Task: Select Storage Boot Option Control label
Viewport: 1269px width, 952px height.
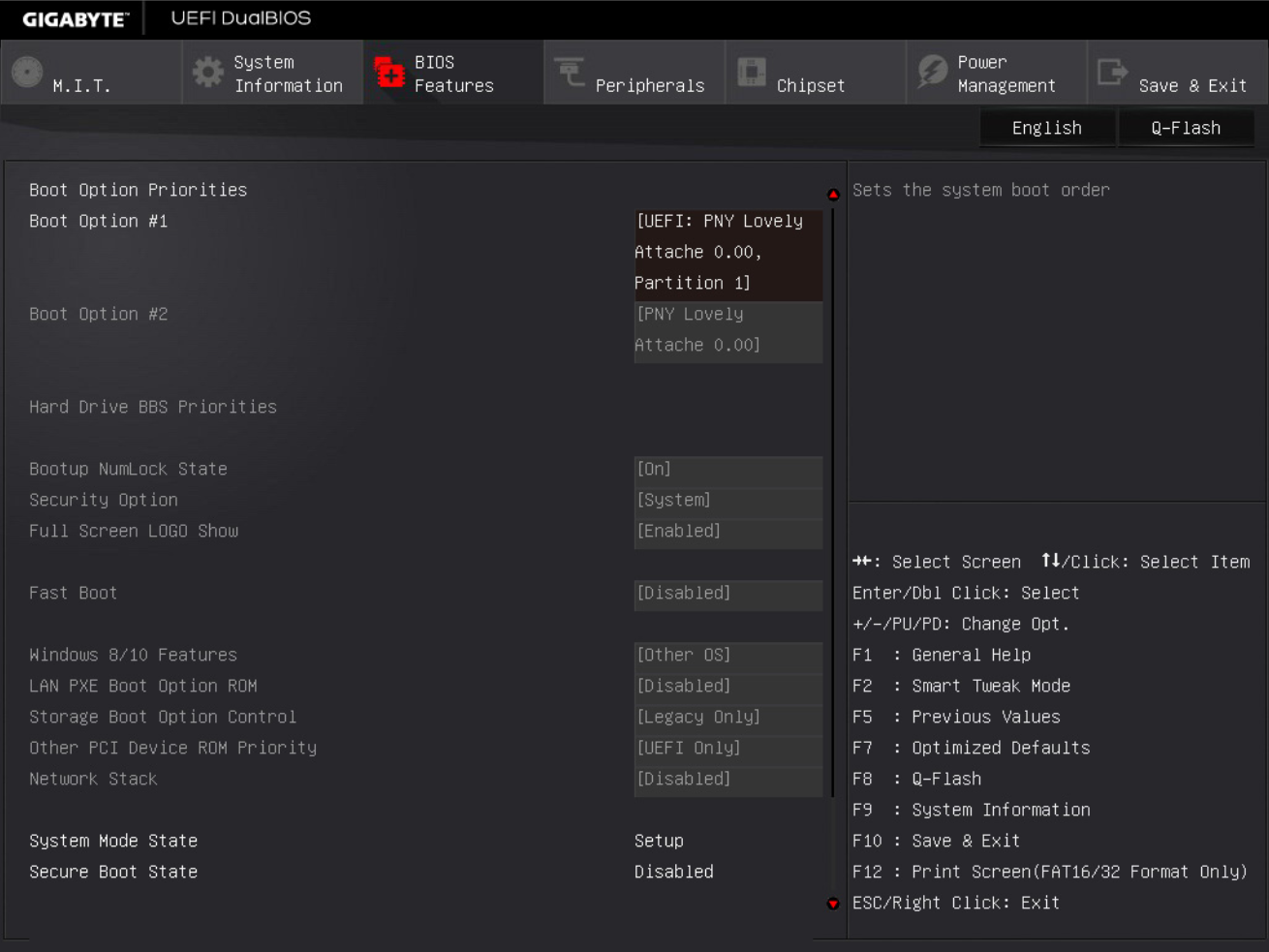Action: pyautogui.click(x=163, y=717)
